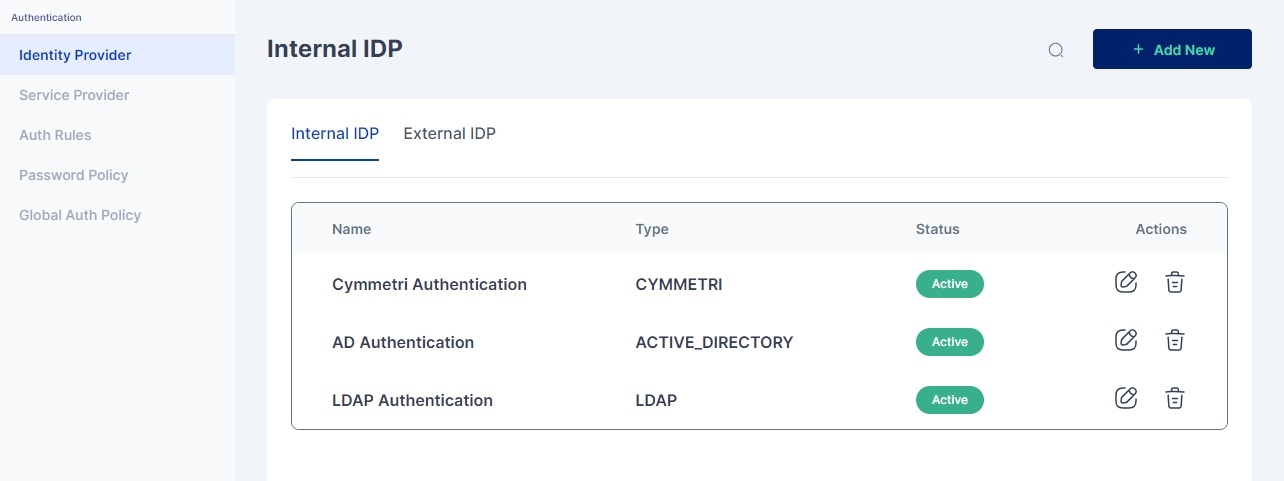Click the Name column header

tap(351, 229)
